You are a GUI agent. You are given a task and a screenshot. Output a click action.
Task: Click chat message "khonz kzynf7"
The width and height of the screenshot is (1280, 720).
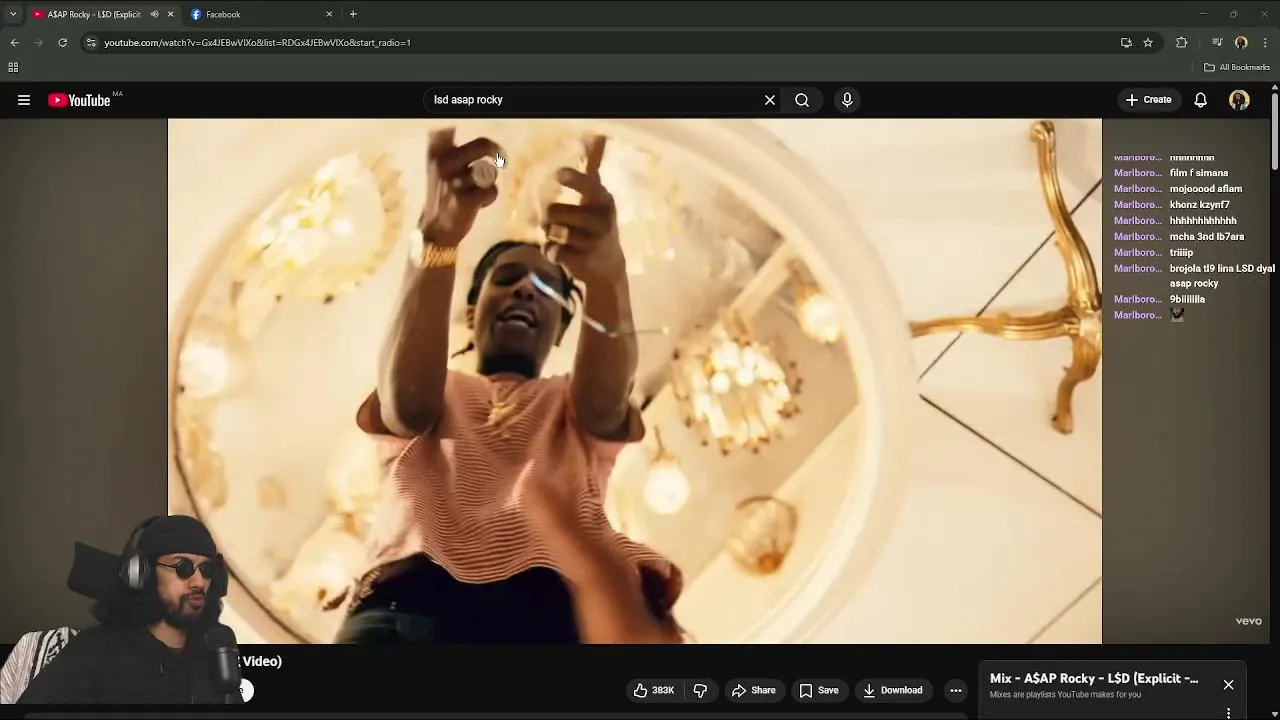(x=1200, y=205)
